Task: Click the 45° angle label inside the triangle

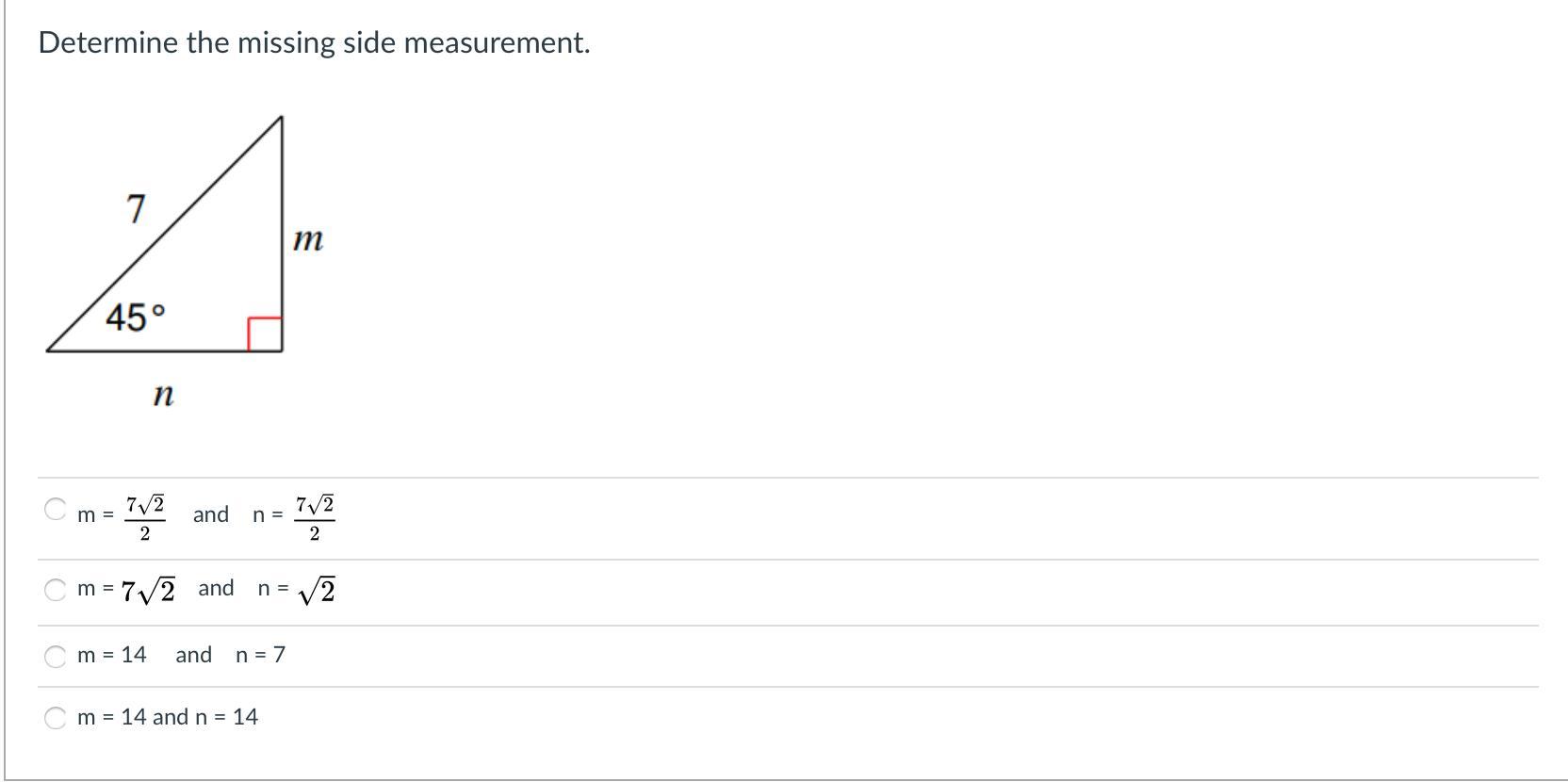Action: pyautogui.click(x=135, y=318)
